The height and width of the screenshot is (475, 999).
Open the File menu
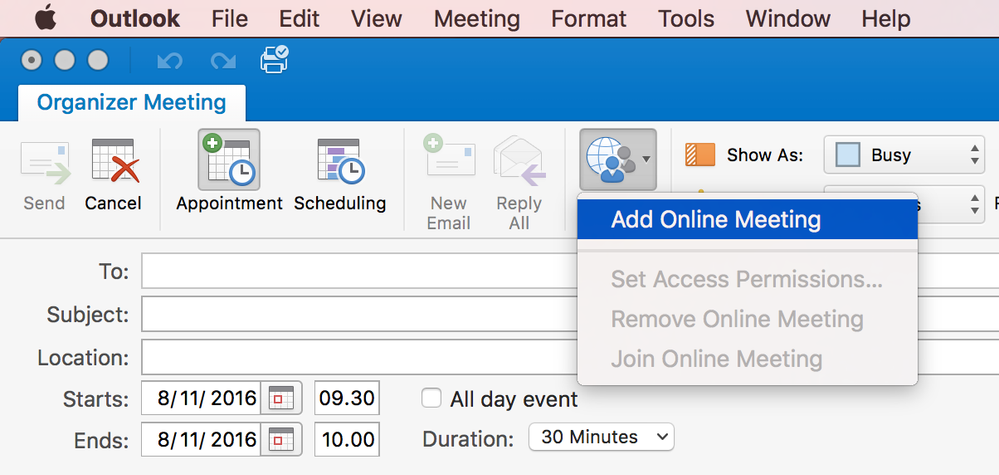[x=229, y=18]
